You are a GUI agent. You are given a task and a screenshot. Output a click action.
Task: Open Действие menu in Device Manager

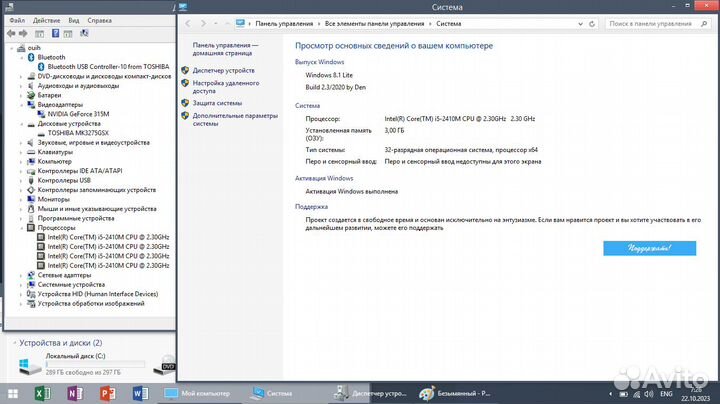click(46, 21)
